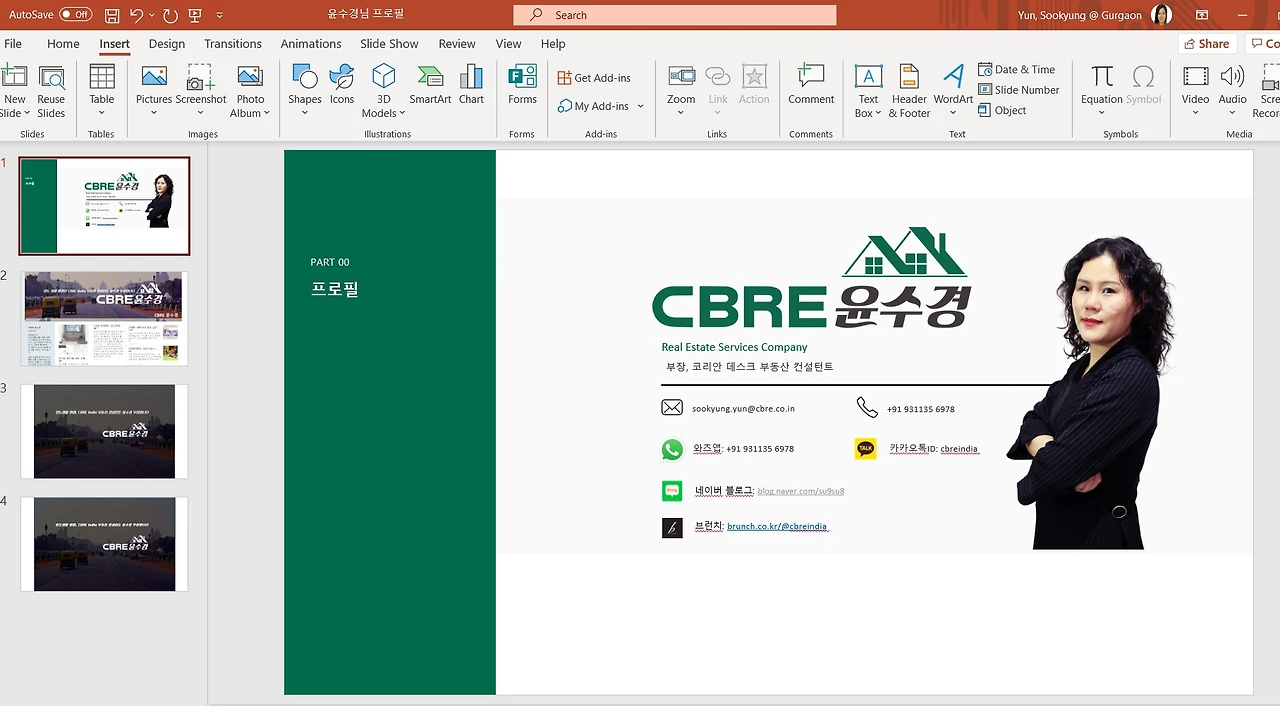The image size is (1280, 706).
Task: Insert Date & Time
Action: pyautogui.click(x=1016, y=69)
